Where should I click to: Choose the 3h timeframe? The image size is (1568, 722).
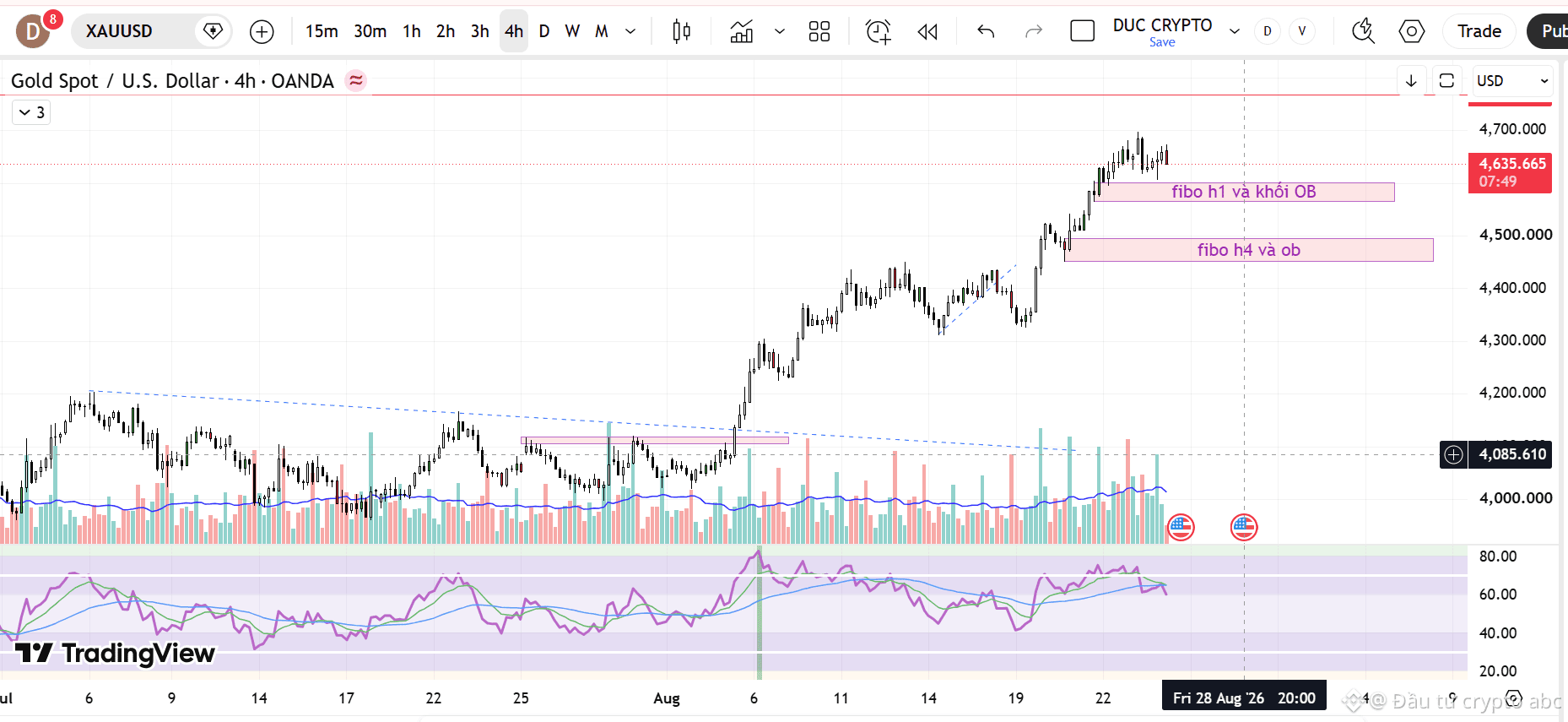point(480,31)
